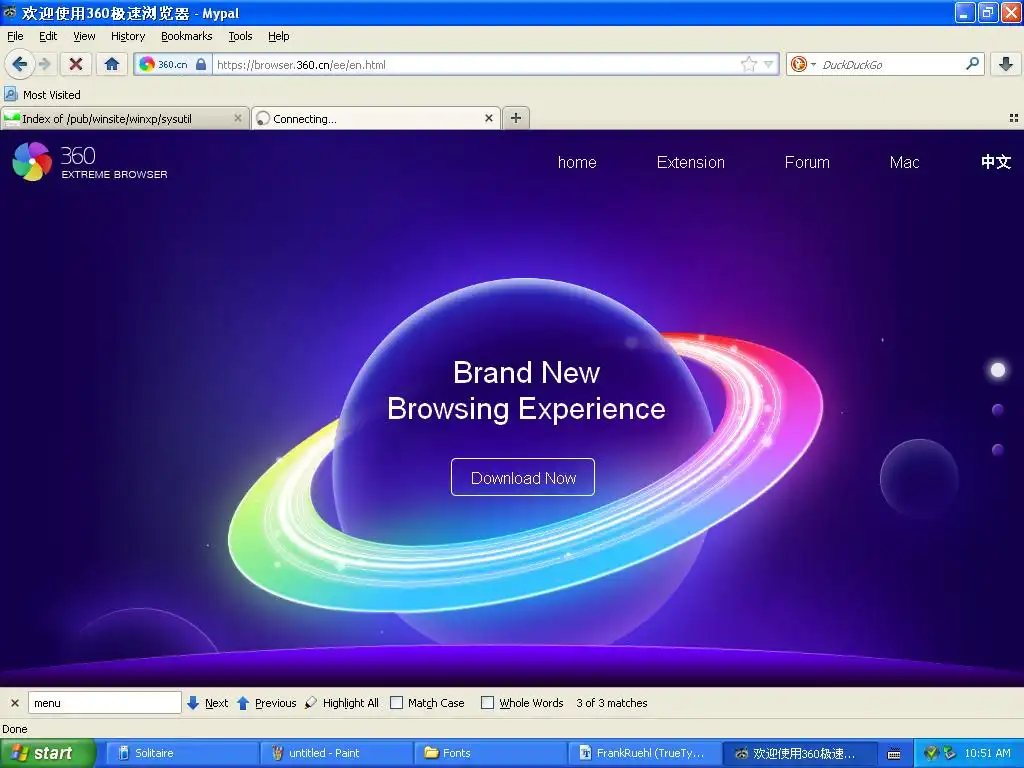Select the third slide indicator dot
Image resolution: width=1024 pixels, height=768 pixels.
coord(997,450)
